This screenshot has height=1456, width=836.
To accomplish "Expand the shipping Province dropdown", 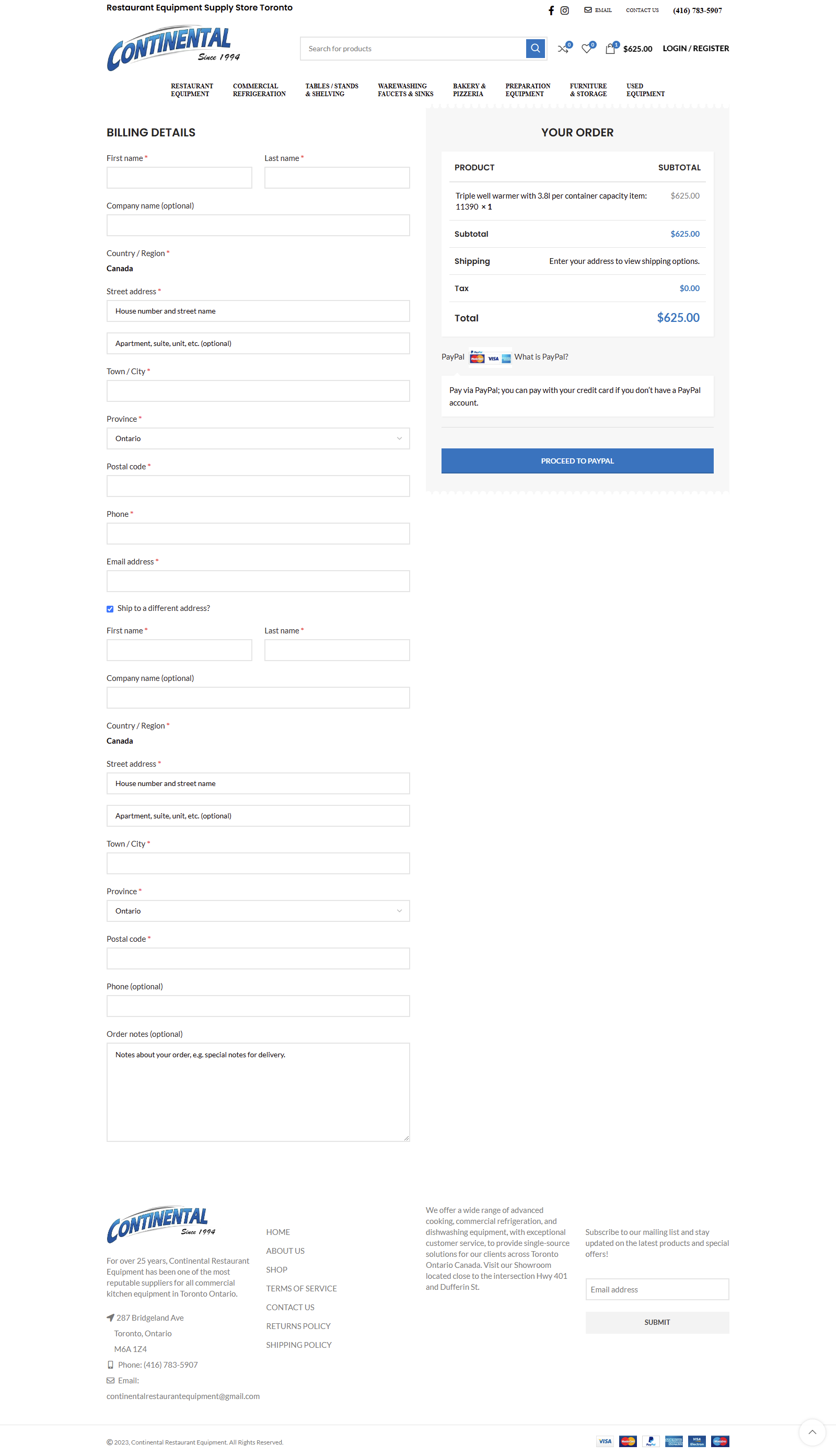I will tap(258, 910).
